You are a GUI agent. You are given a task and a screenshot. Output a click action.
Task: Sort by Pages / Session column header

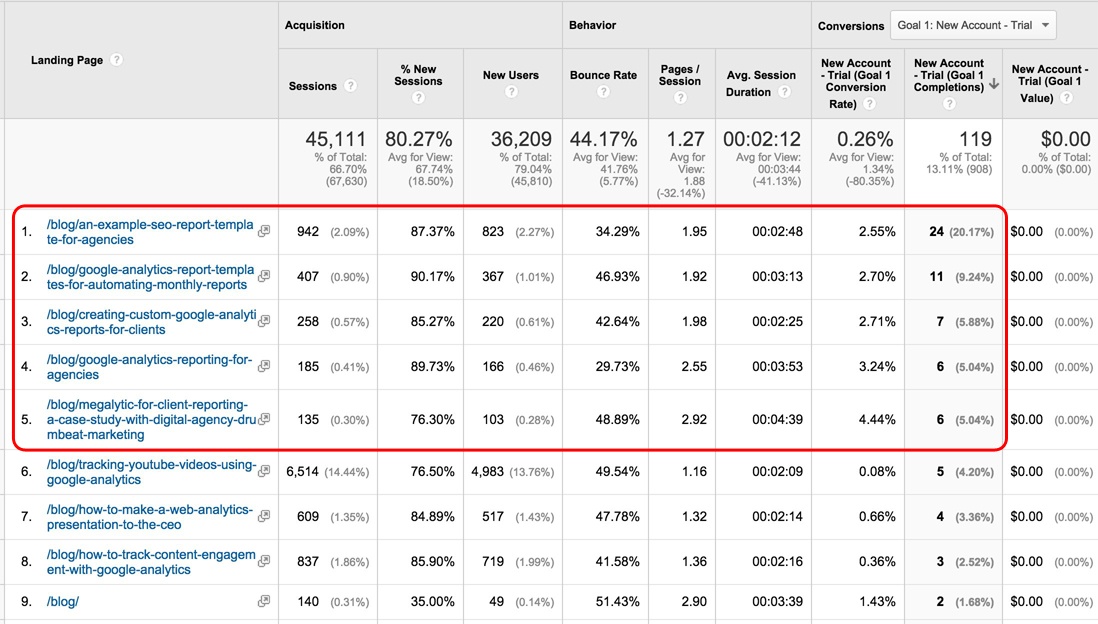click(x=680, y=75)
